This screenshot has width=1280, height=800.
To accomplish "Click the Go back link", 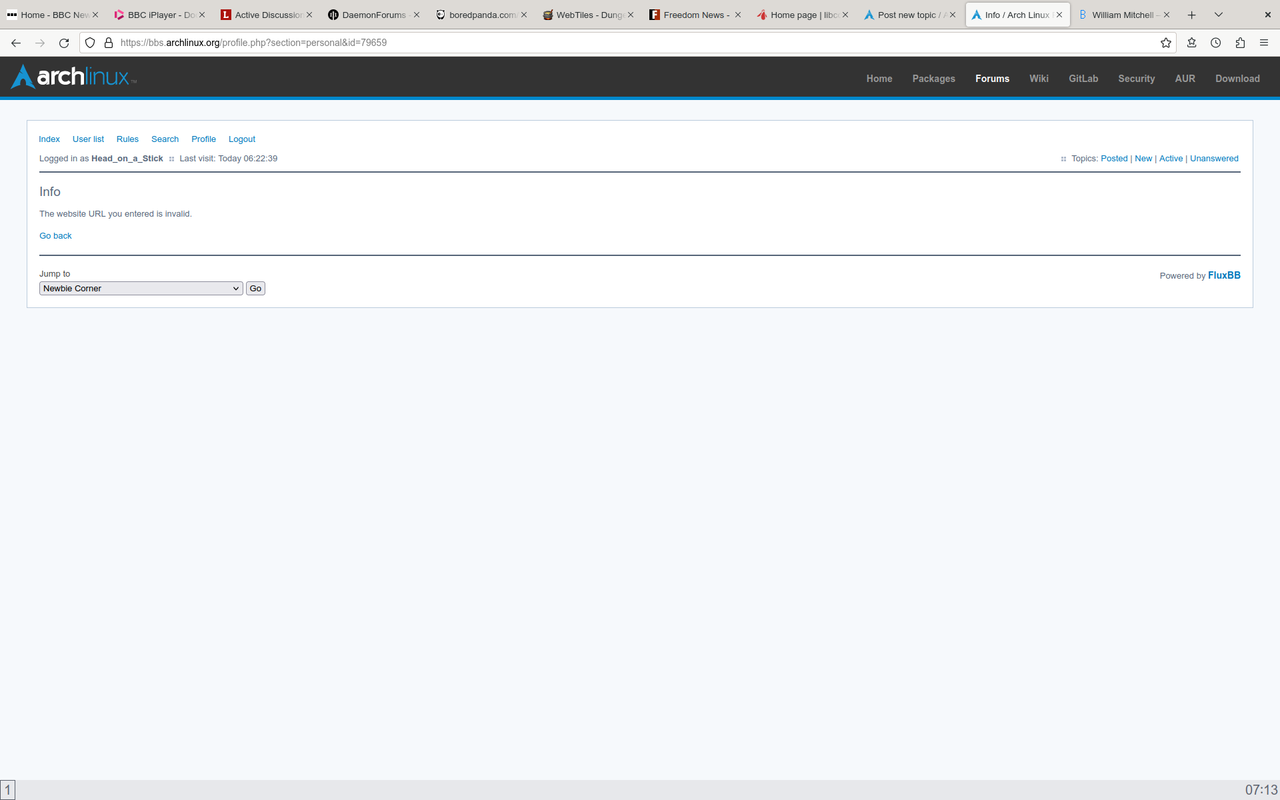I will click(x=55, y=236).
